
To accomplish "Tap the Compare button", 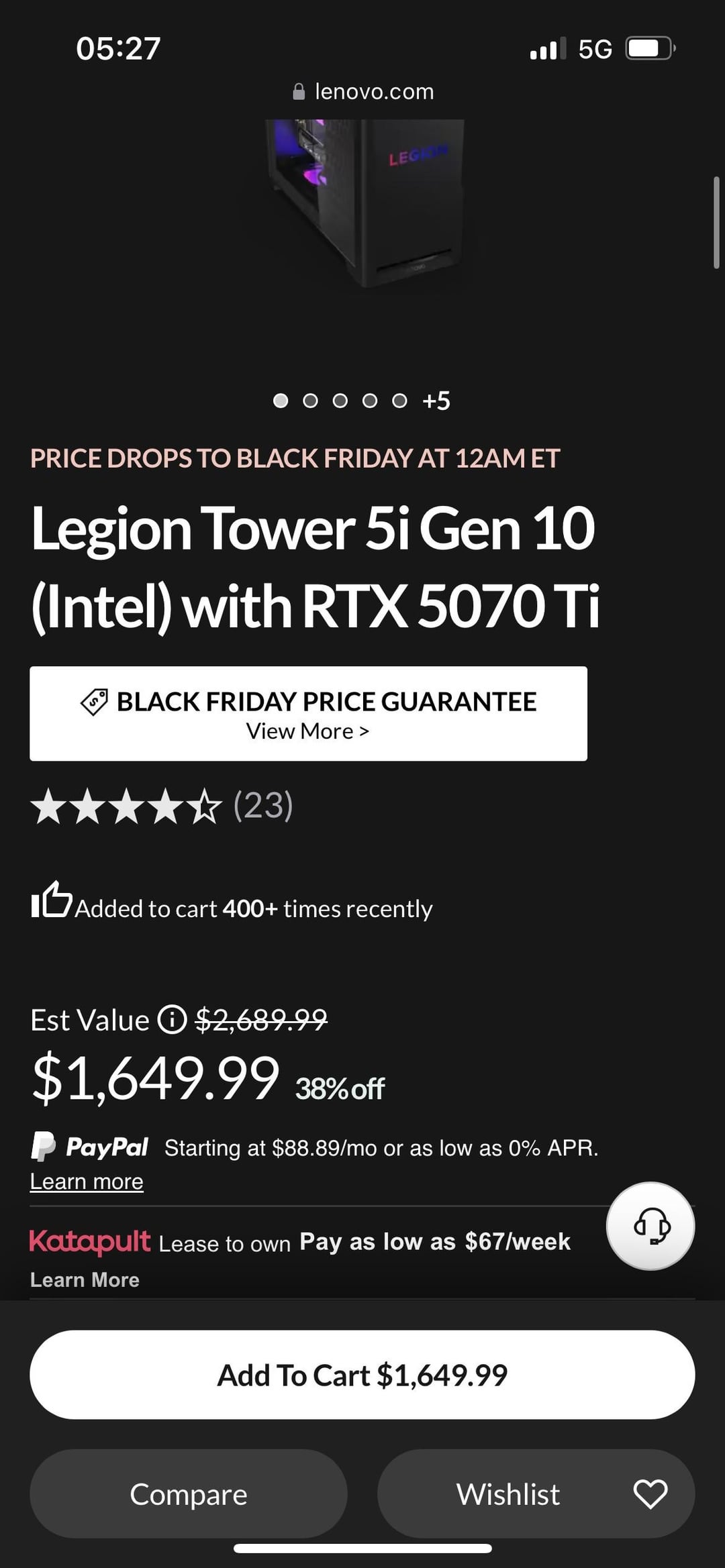I will [x=189, y=1494].
